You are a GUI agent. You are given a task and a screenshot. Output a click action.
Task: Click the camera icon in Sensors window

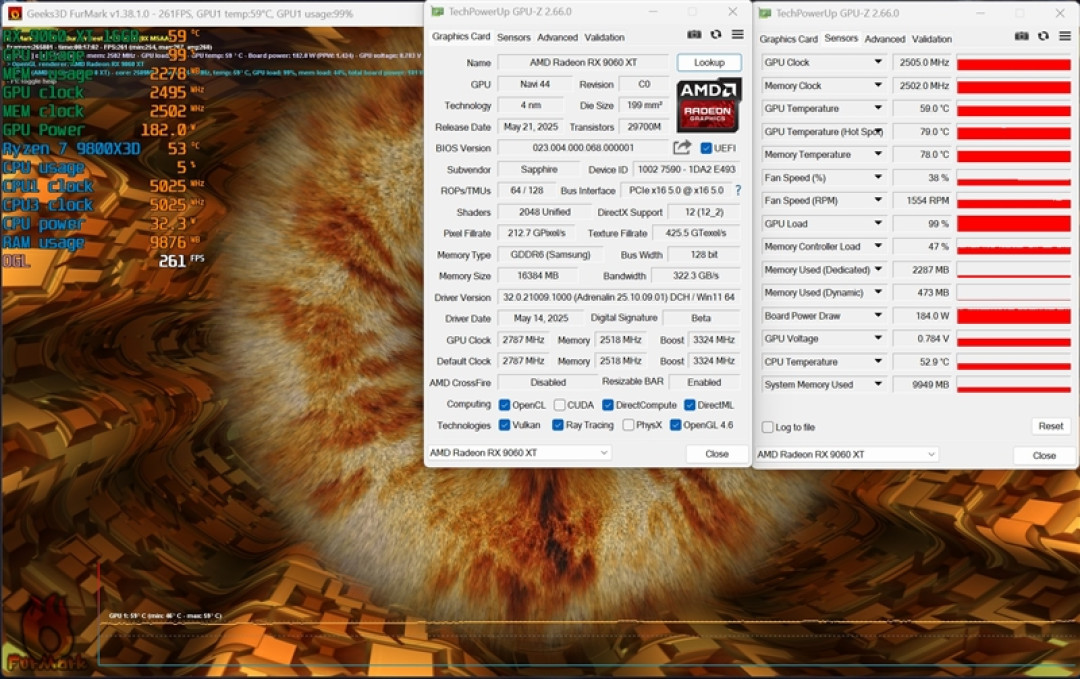[1021, 36]
